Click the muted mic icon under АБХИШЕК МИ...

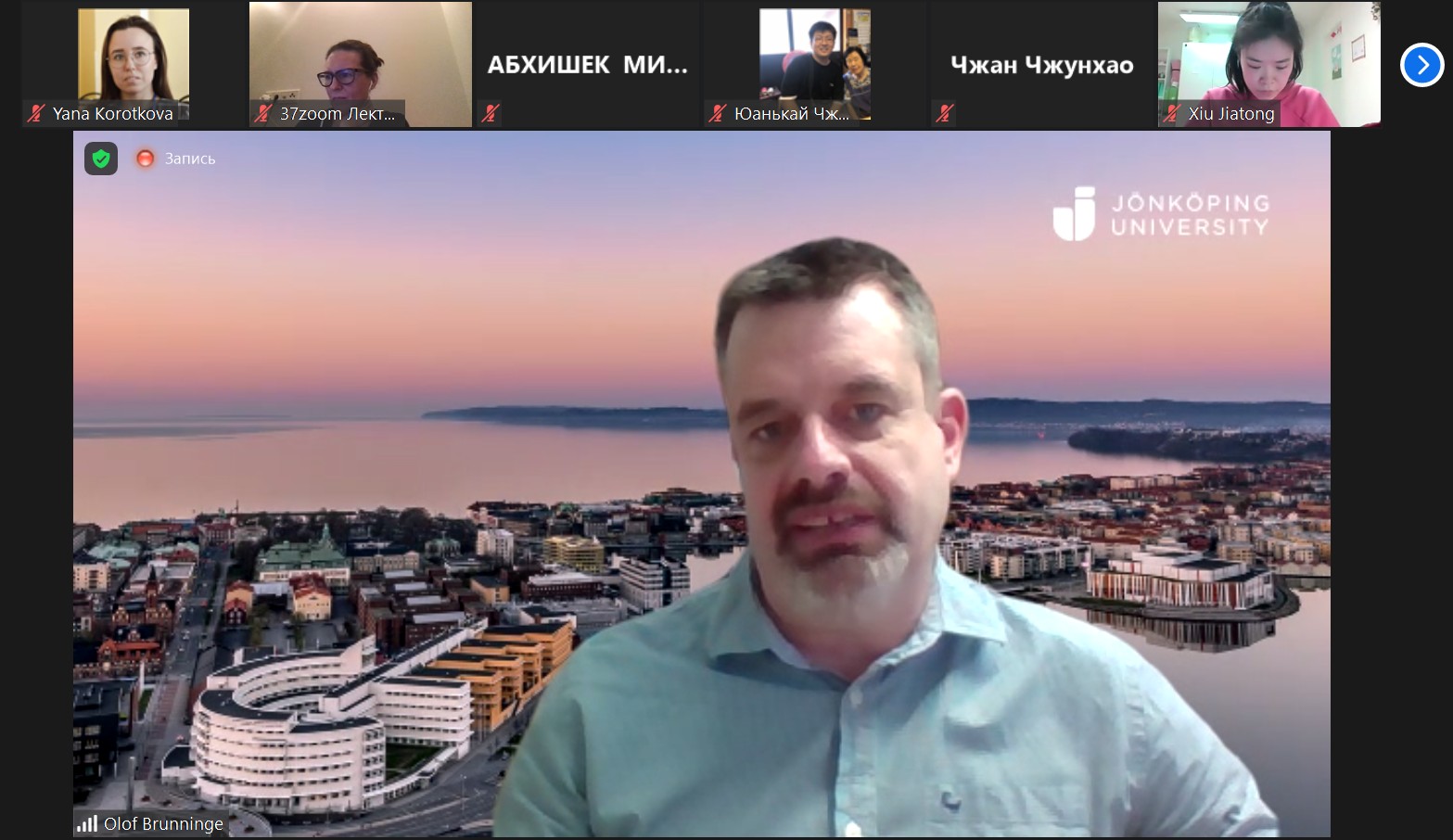[x=491, y=113]
